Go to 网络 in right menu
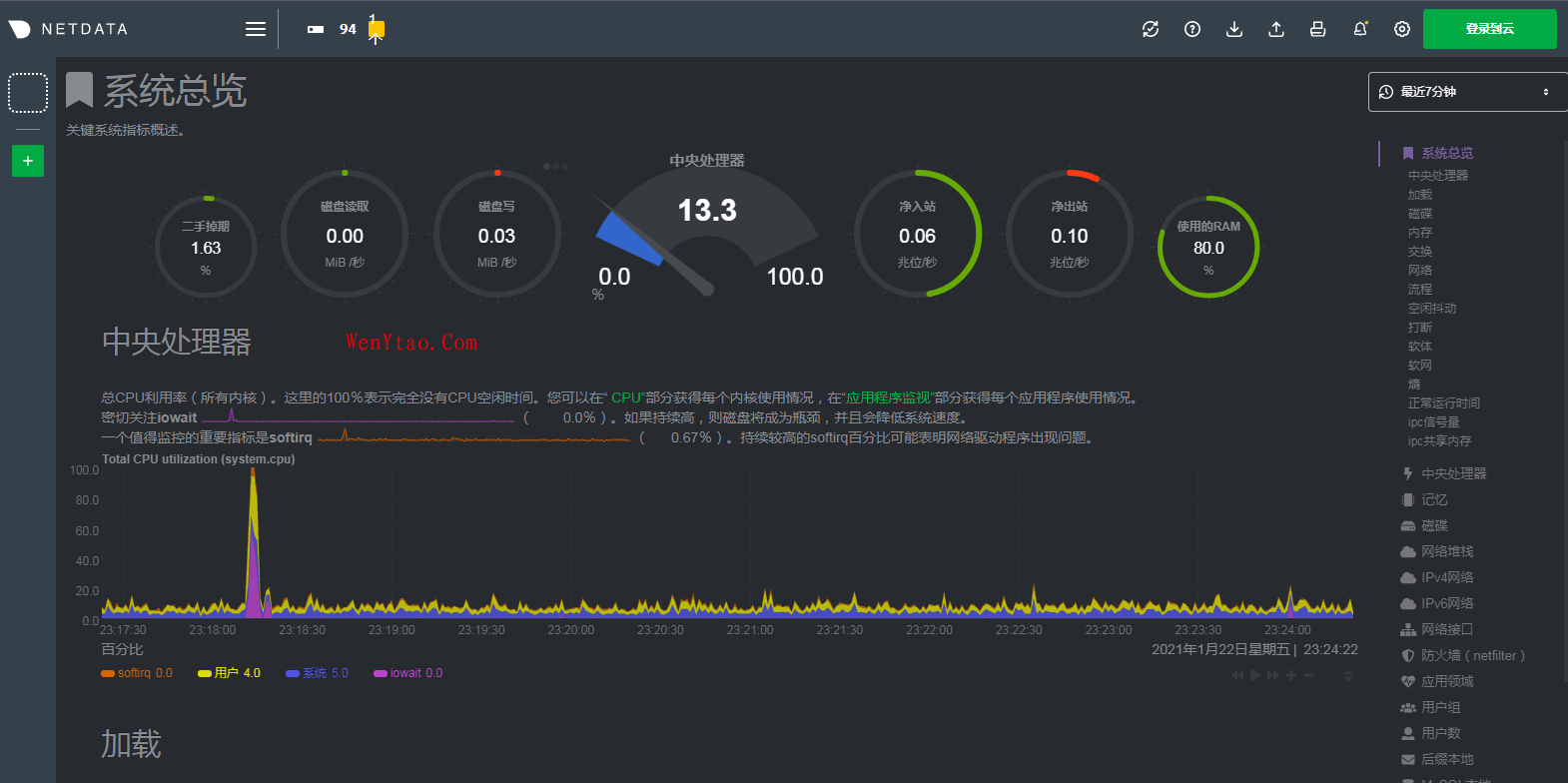 point(1420,271)
